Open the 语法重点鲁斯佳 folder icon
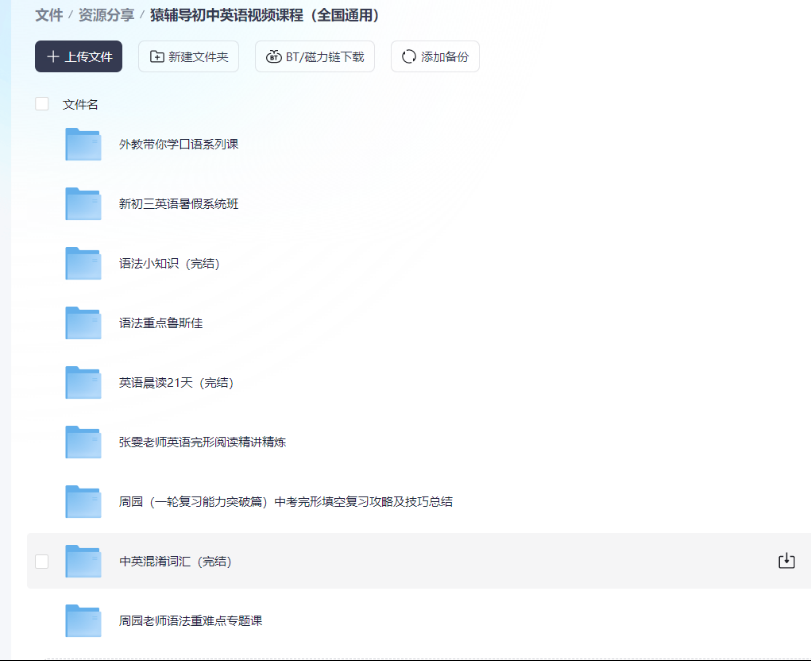The image size is (811, 661). [x=83, y=322]
